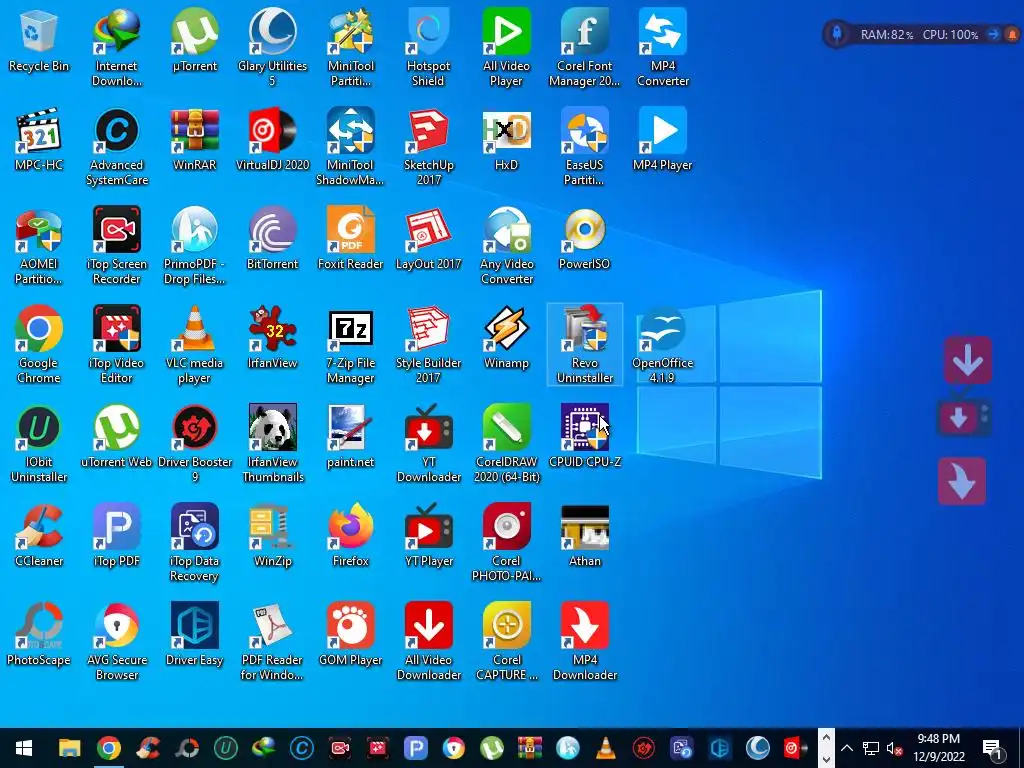Open Corel Font Manager shortcut
1024x768 pixels.
[584, 48]
